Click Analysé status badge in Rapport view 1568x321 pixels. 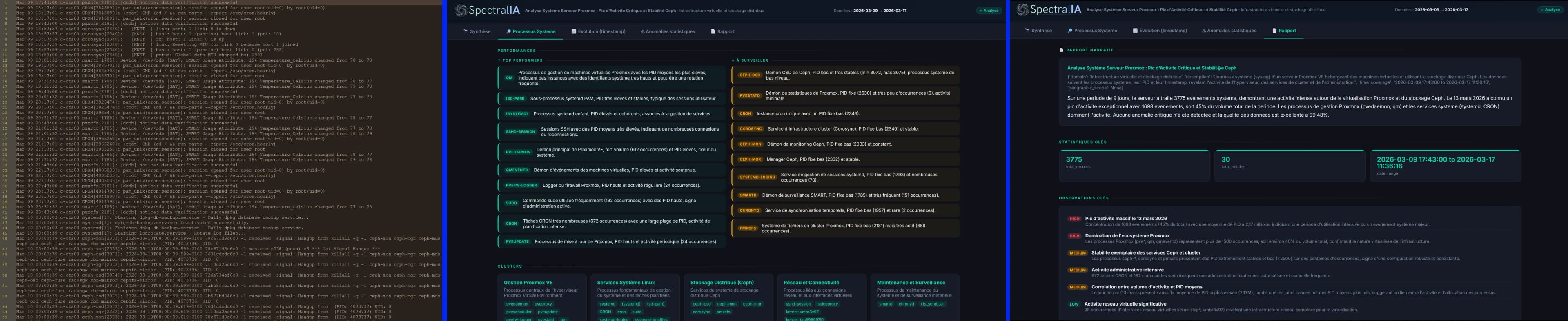(1550, 10)
